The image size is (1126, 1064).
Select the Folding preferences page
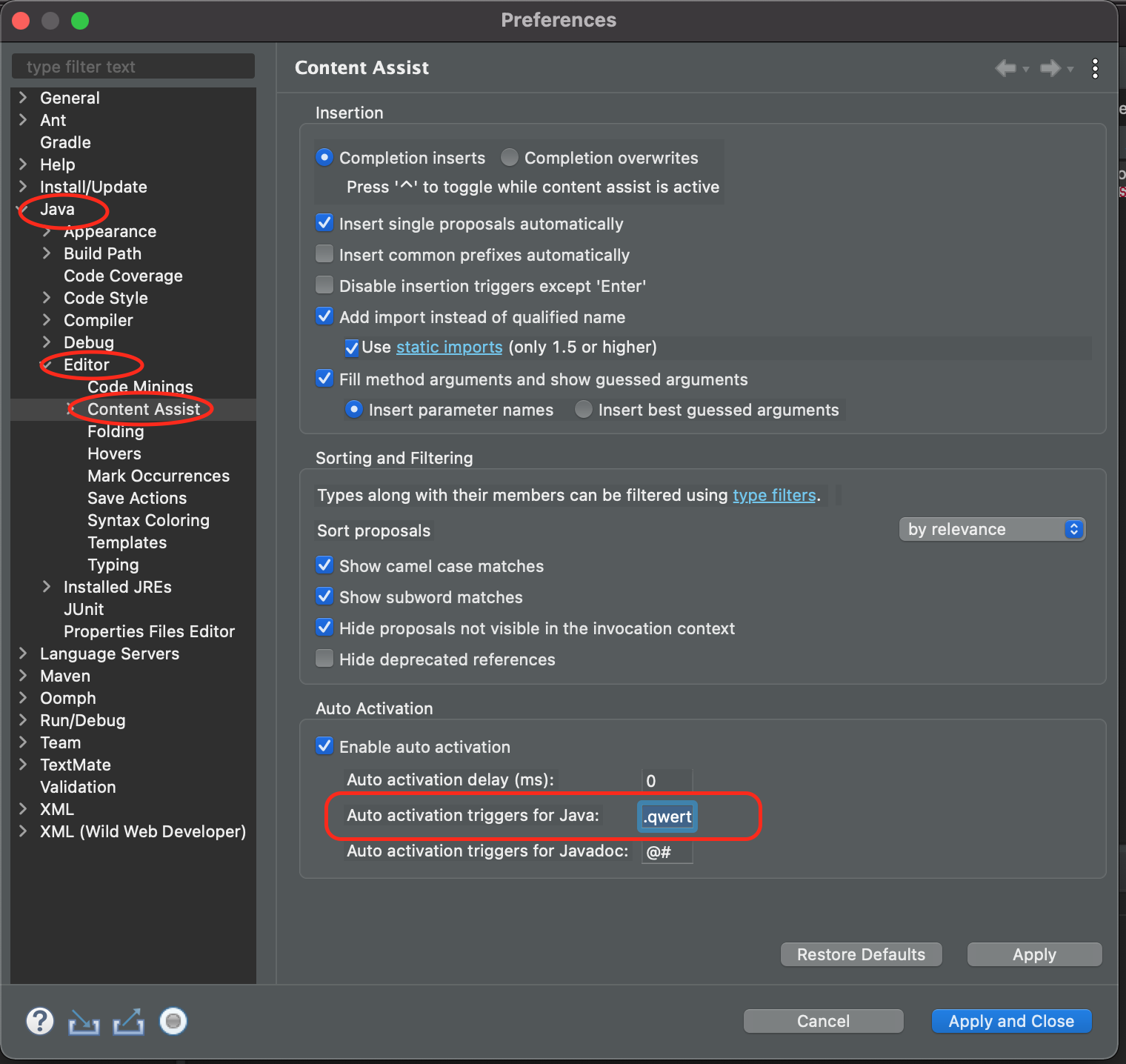point(116,432)
